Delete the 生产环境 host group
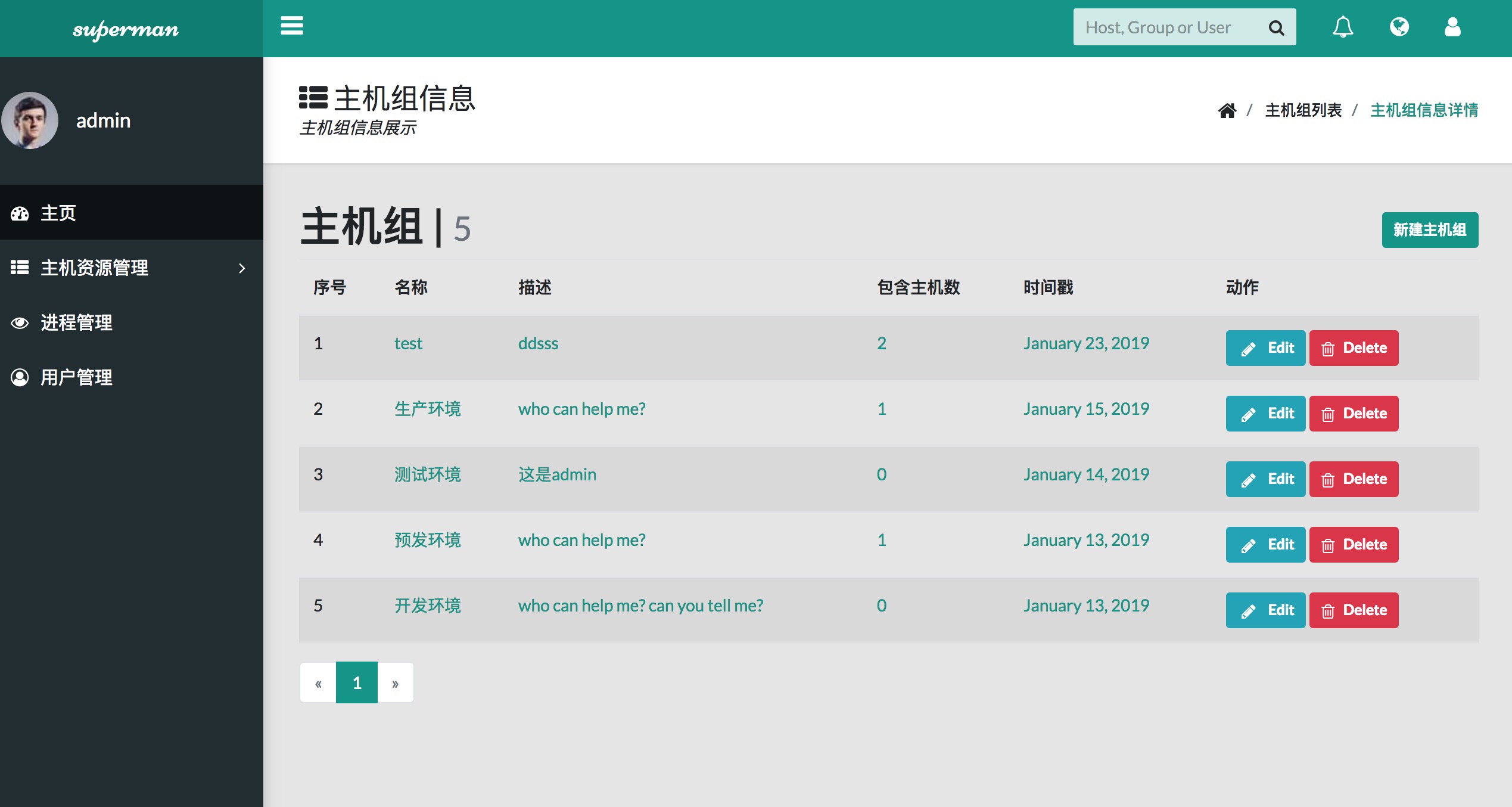The height and width of the screenshot is (807, 1512). [1354, 414]
